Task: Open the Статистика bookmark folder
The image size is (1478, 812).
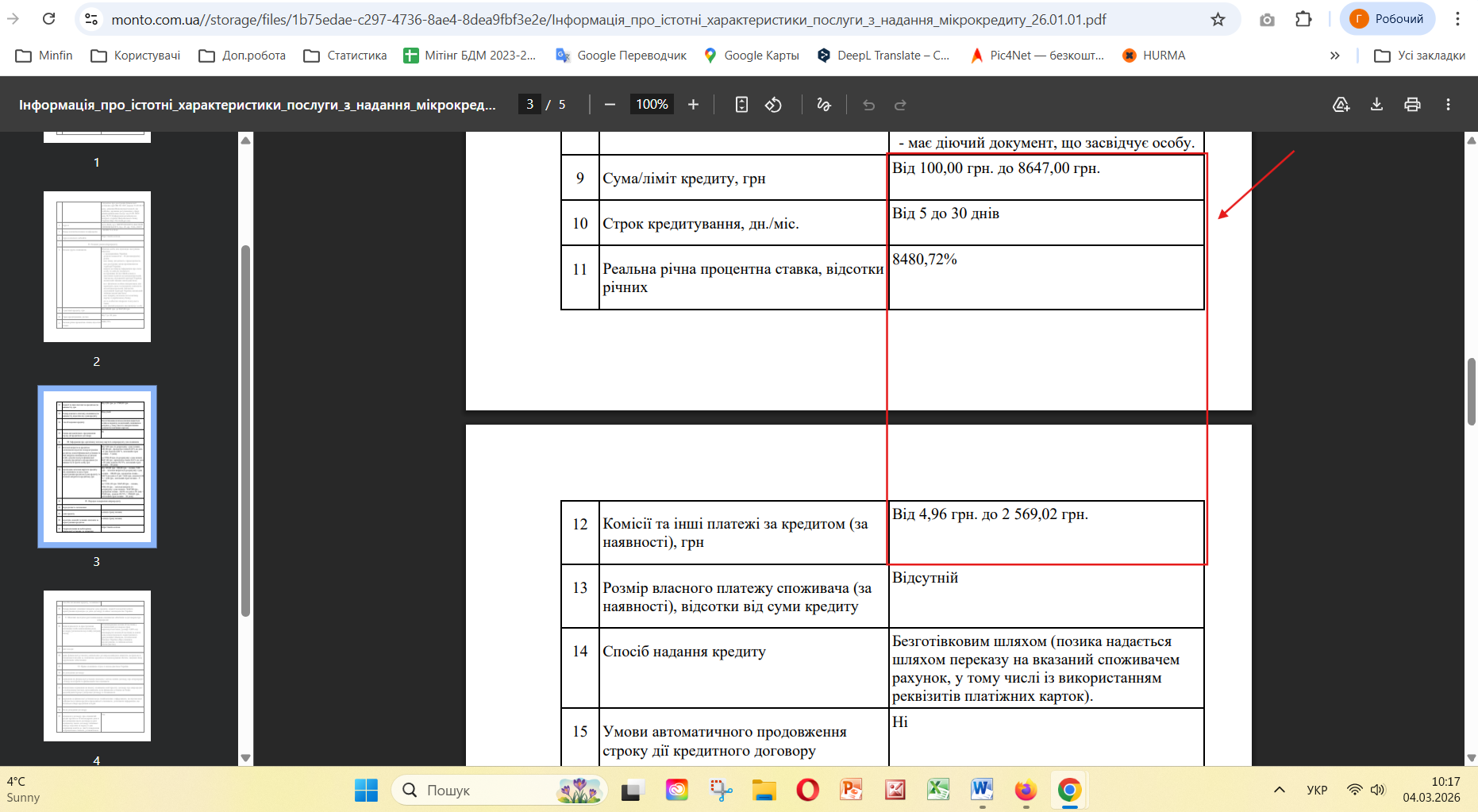Action: click(x=345, y=56)
